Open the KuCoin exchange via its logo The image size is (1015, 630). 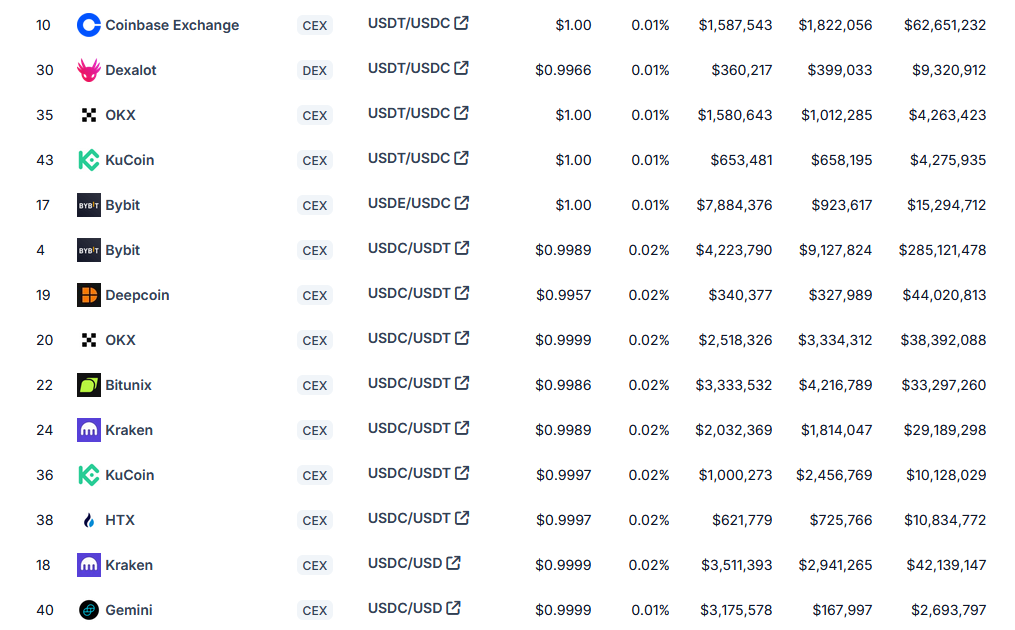pyautogui.click(x=88, y=160)
